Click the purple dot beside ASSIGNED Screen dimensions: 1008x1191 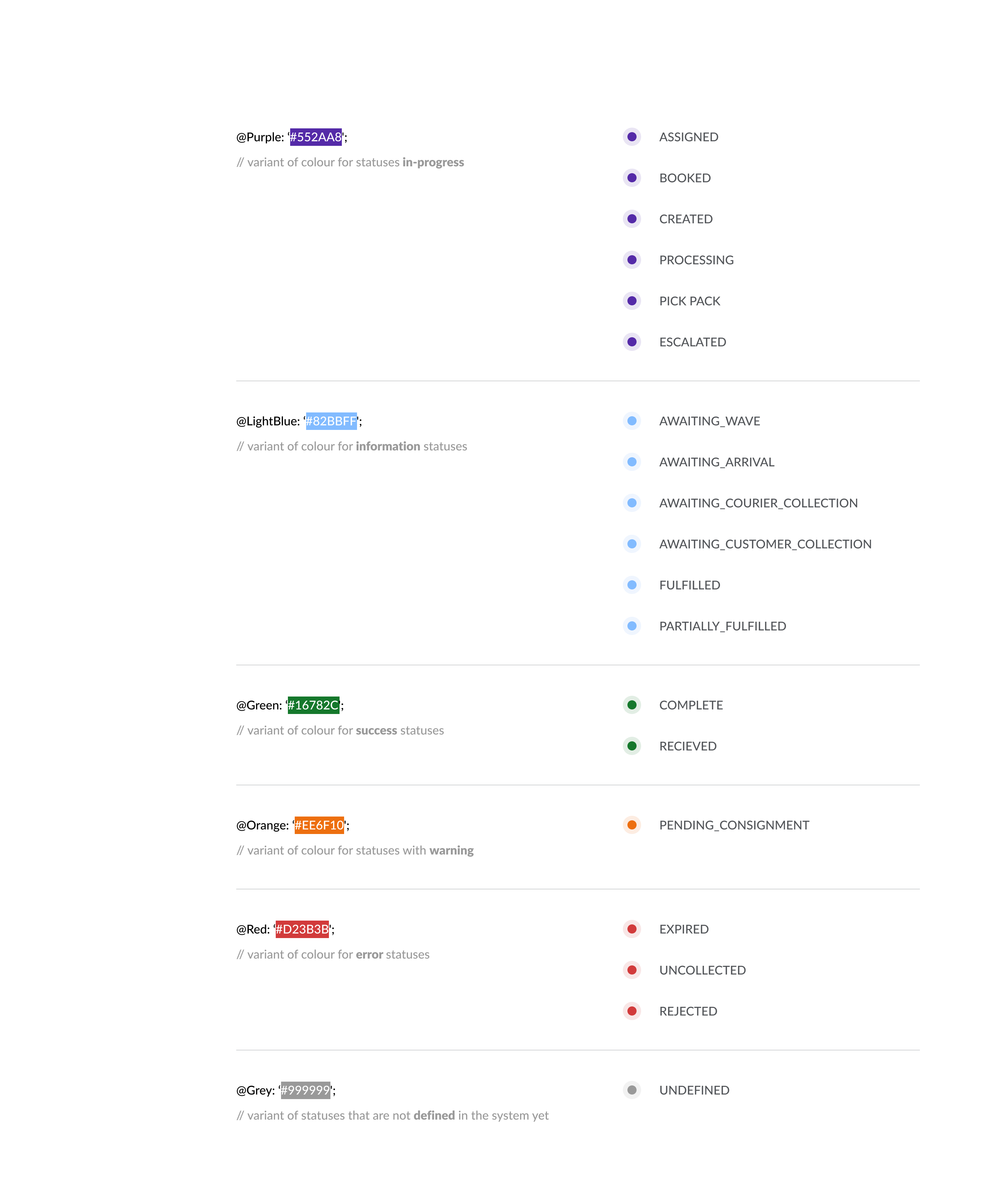click(x=632, y=137)
